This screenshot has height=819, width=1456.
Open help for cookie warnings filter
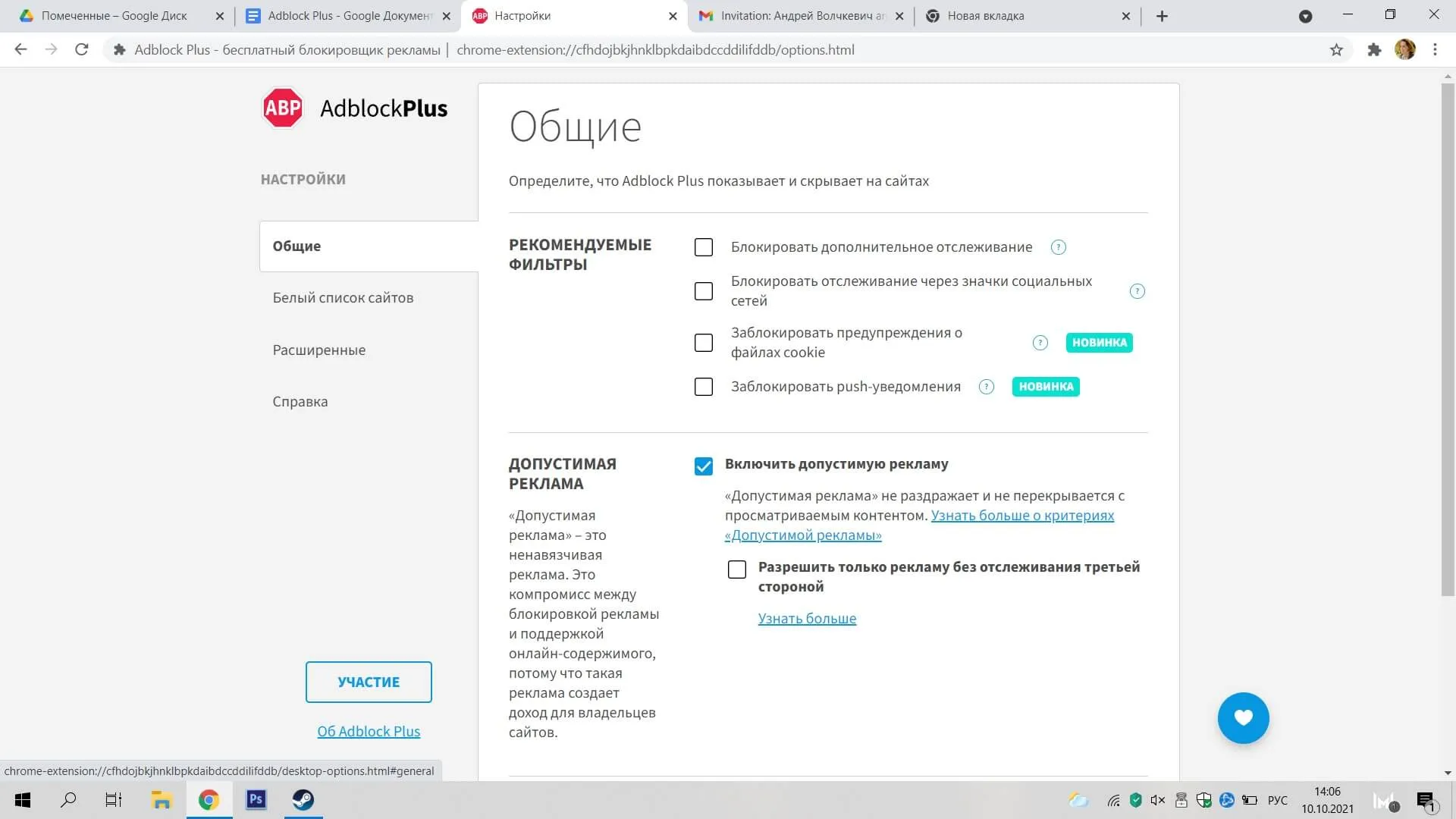[x=1040, y=343]
